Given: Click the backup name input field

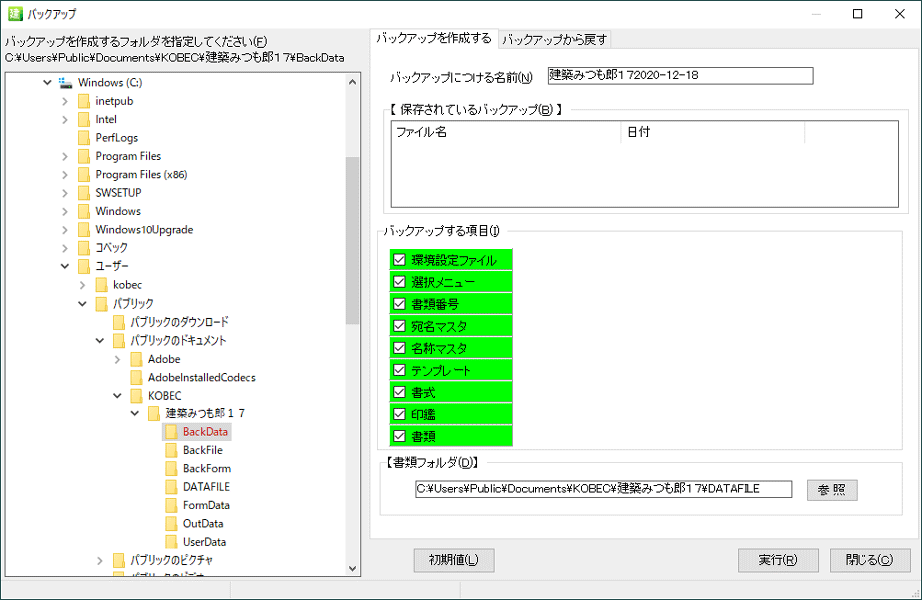Looking at the screenshot, I should 680,76.
